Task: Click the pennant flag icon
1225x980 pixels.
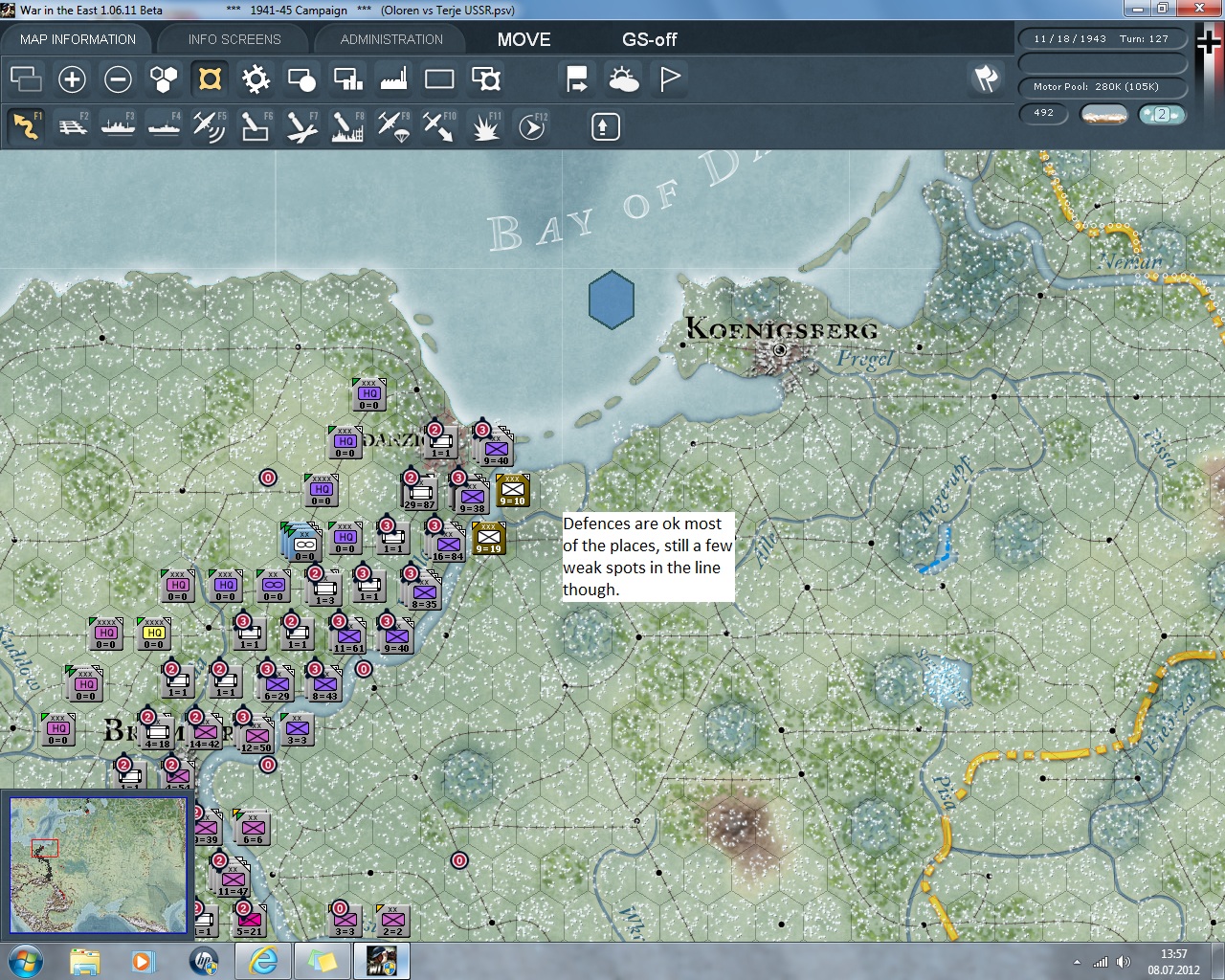Action: 670,78
